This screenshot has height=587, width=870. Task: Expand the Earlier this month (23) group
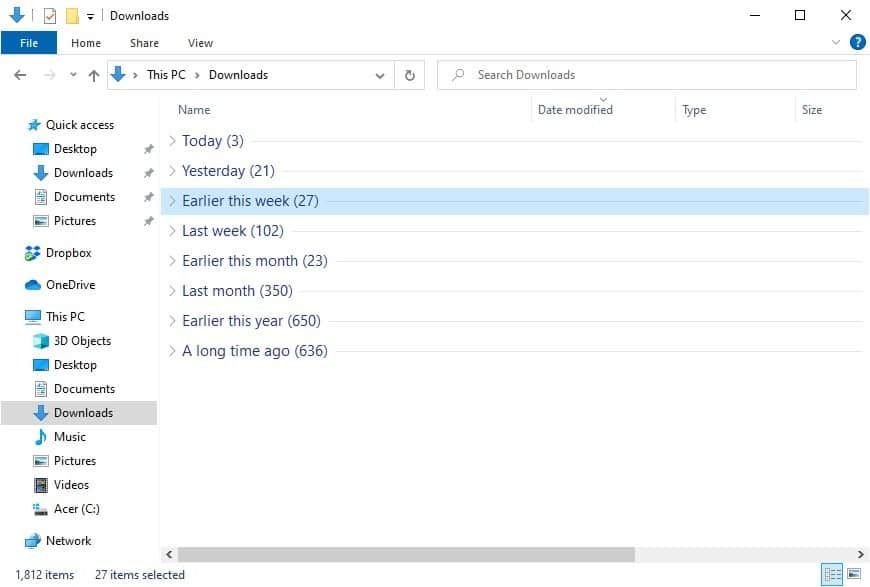[172, 261]
